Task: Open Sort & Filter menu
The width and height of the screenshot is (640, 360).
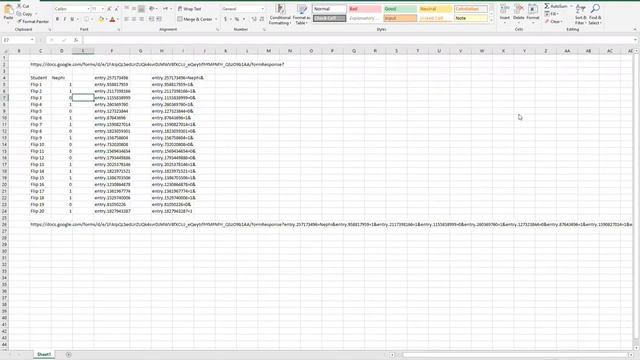Action: click(580, 14)
